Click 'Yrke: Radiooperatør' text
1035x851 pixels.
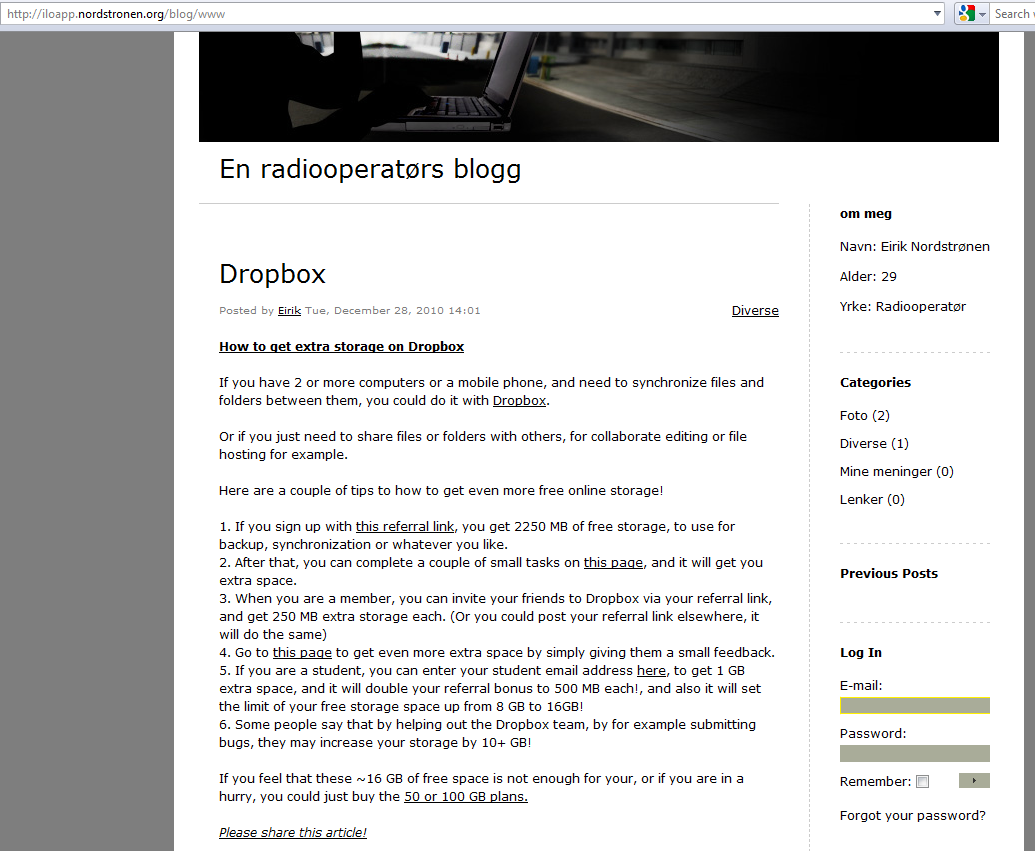pyautogui.click(x=902, y=306)
